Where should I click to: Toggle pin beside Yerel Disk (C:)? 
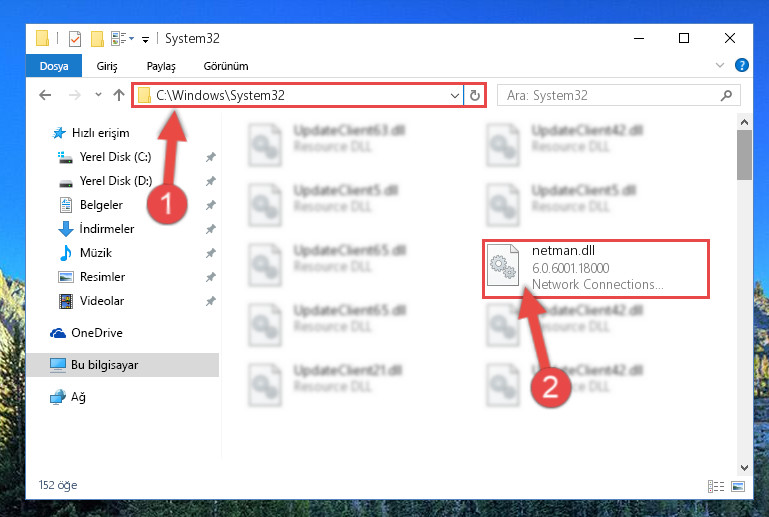coord(210,157)
